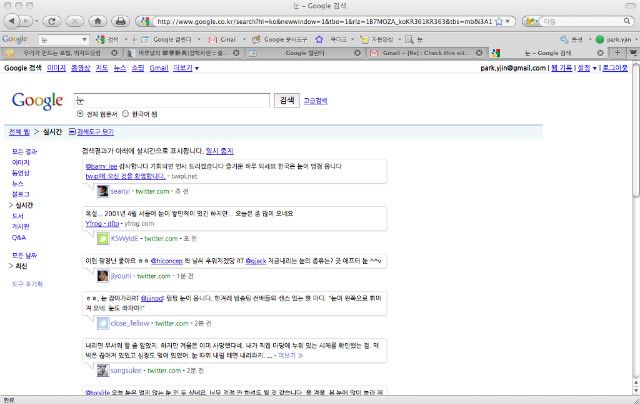
Task: Select the second radio option under the search box
Action: (125, 114)
